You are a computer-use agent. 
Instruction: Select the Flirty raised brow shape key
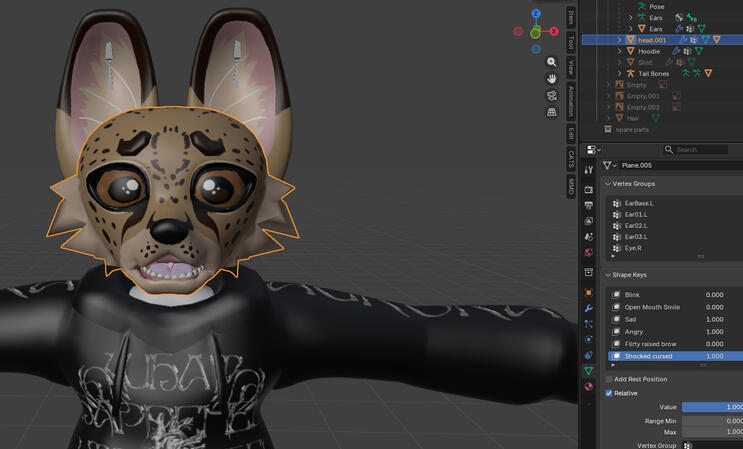click(675, 344)
